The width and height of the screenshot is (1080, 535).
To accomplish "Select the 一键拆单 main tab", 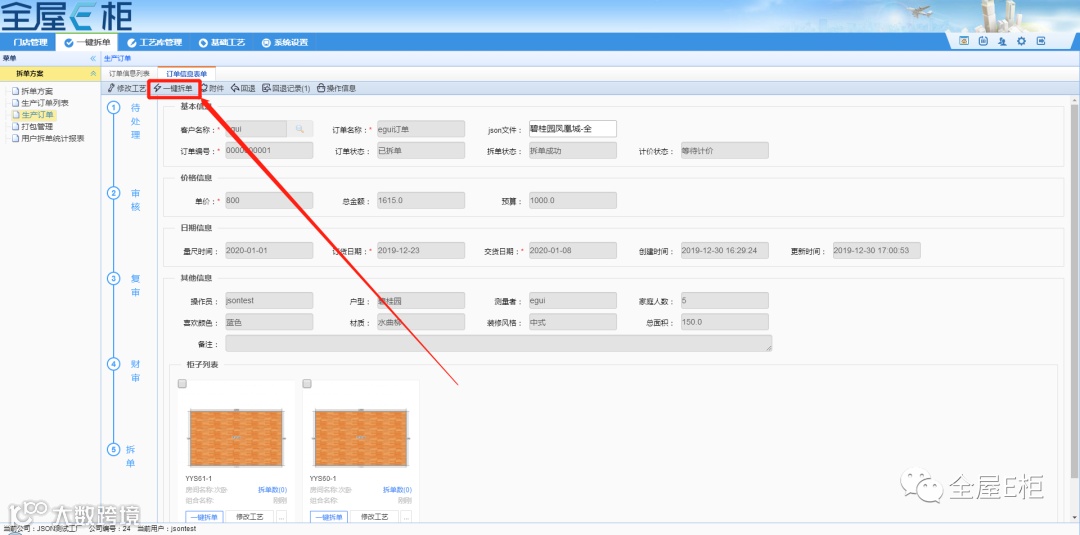I will pyautogui.click(x=87, y=43).
